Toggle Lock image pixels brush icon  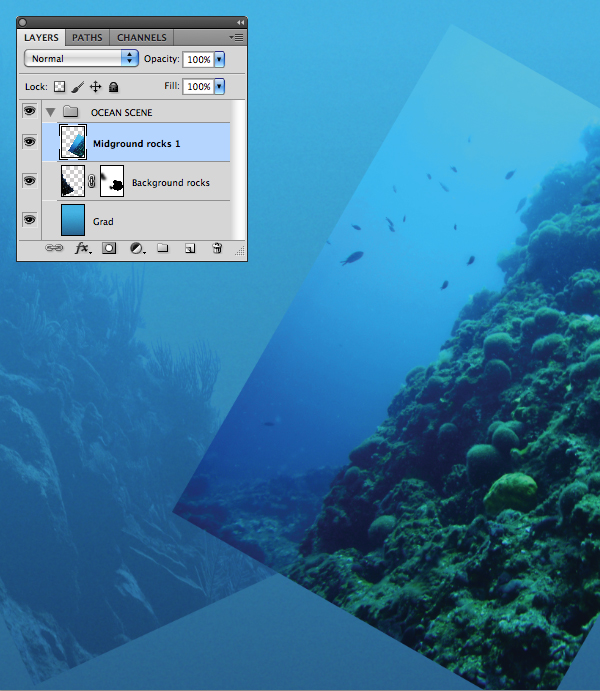77,87
